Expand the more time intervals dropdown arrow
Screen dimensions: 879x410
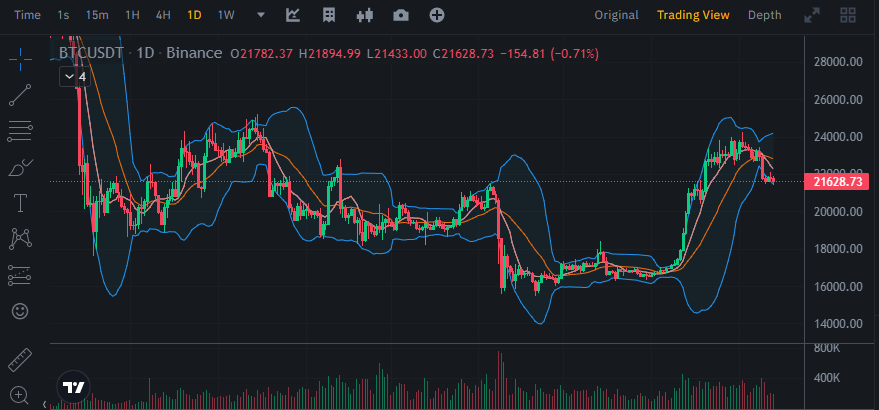tap(261, 15)
